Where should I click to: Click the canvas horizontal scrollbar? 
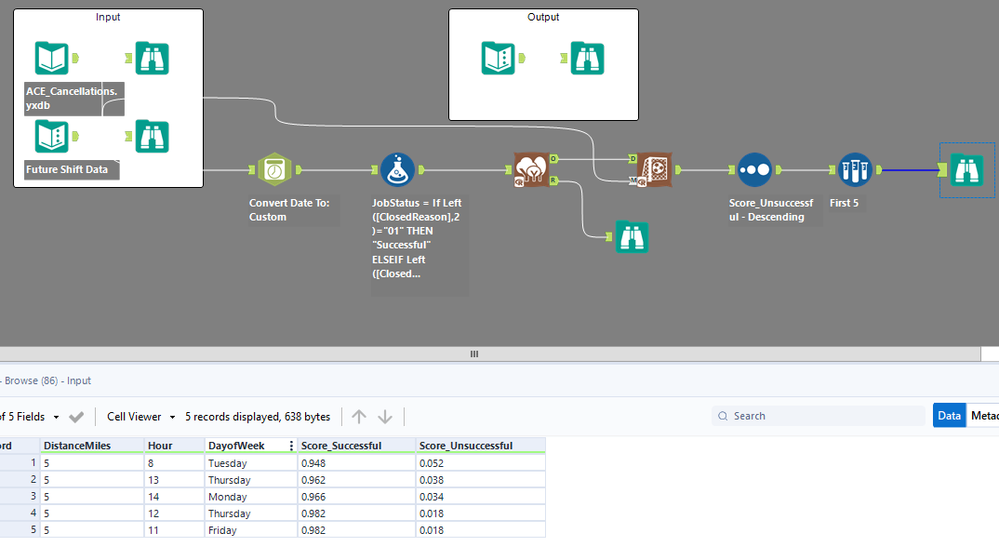pyautogui.click(x=490, y=354)
